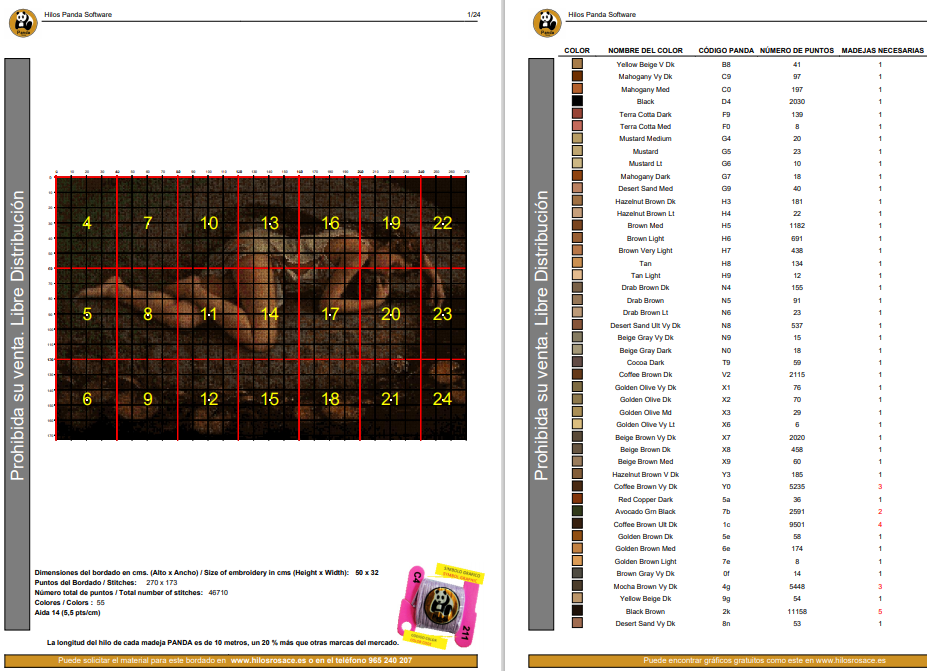The width and height of the screenshot is (927, 671).
Task: Click the panda logo on the right page
Action: coord(547,23)
